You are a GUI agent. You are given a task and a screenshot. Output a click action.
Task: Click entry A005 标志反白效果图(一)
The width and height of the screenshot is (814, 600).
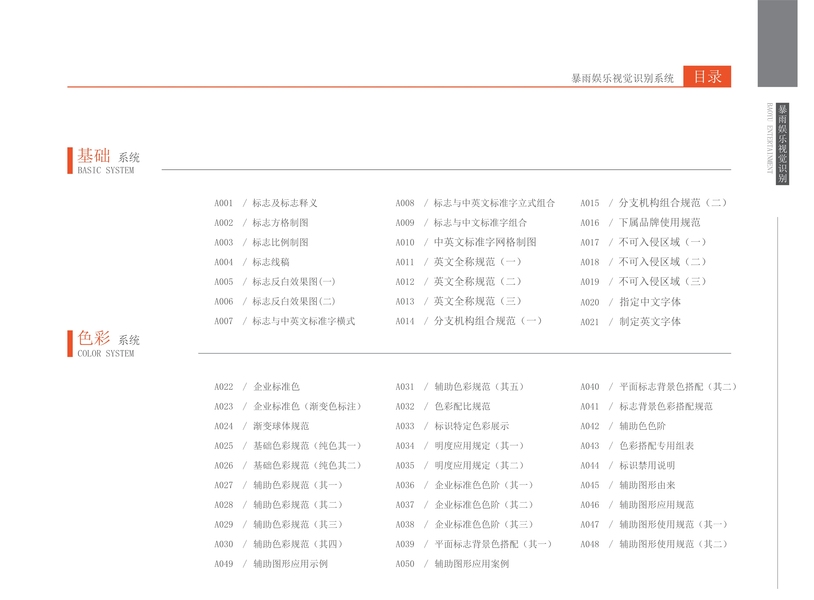[x=275, y=282]
